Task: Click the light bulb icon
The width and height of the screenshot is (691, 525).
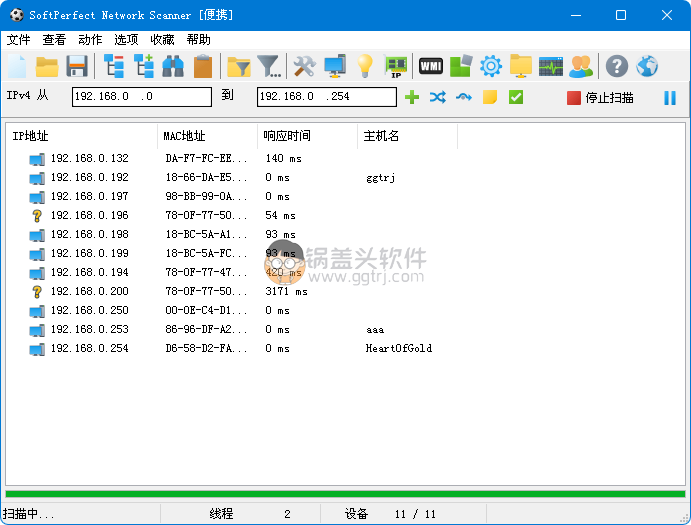Action: tap(365, 67)
